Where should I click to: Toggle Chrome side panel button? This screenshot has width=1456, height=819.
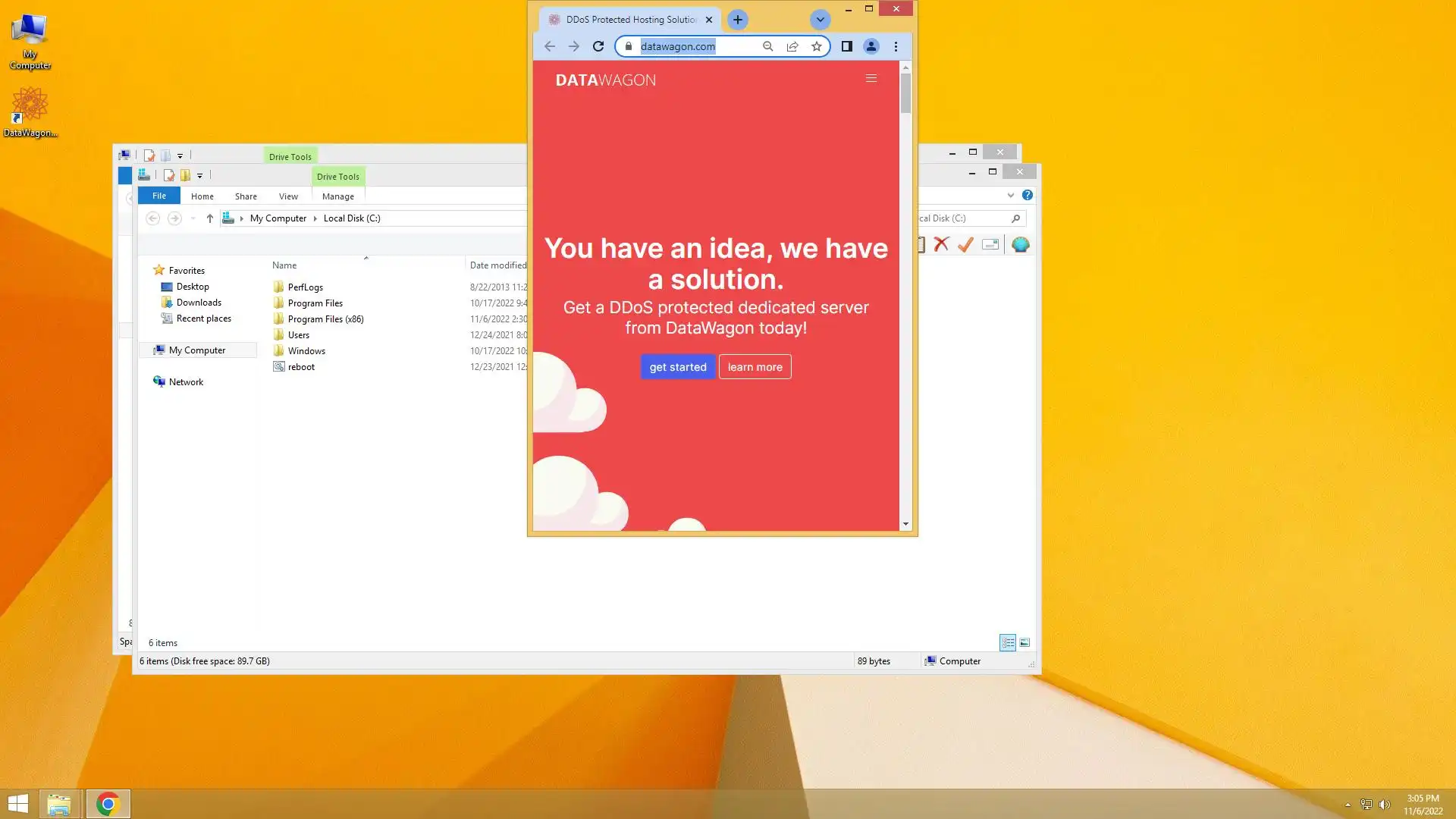click(847, 46)
